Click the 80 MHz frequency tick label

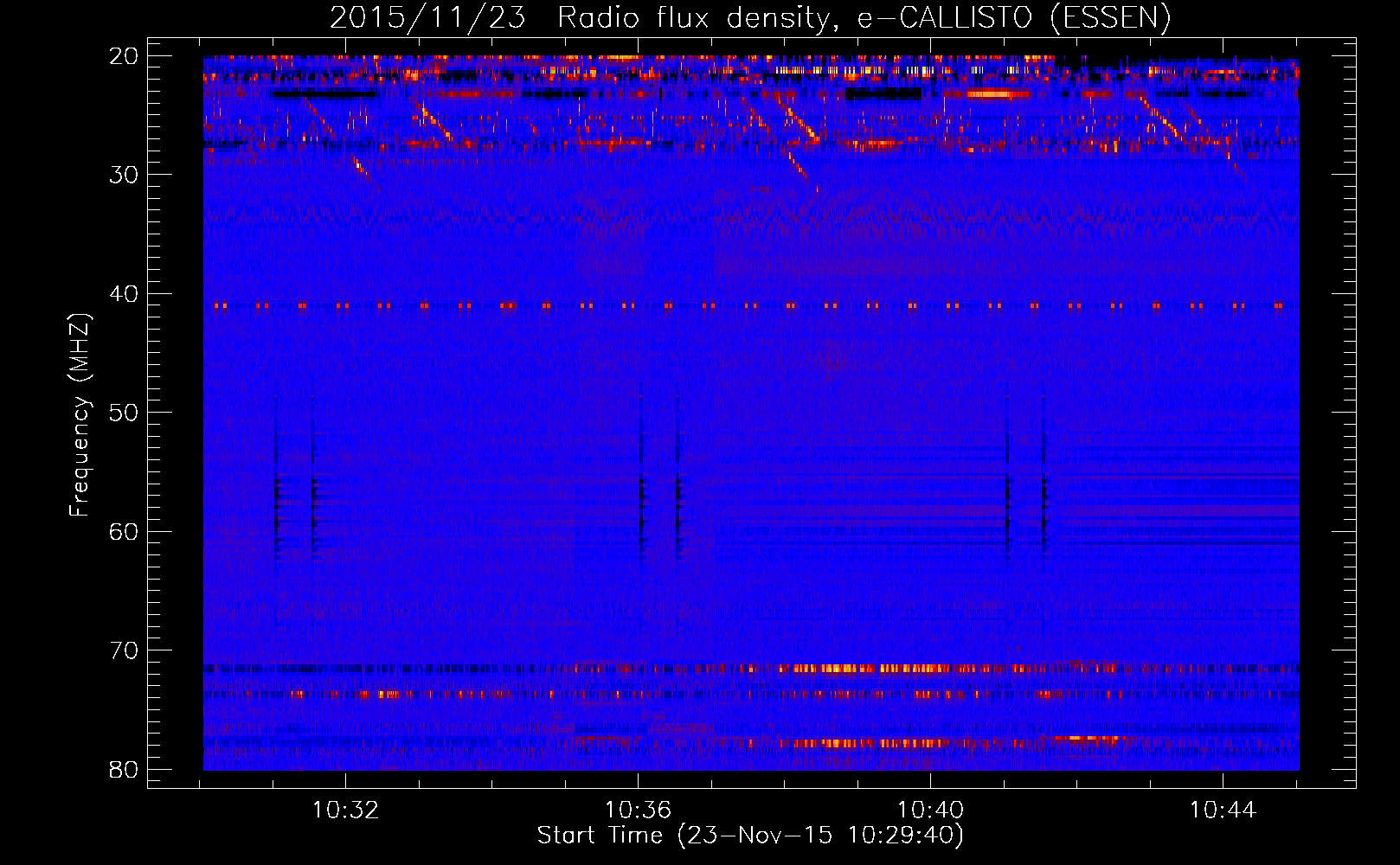click(x=125, y=769)
